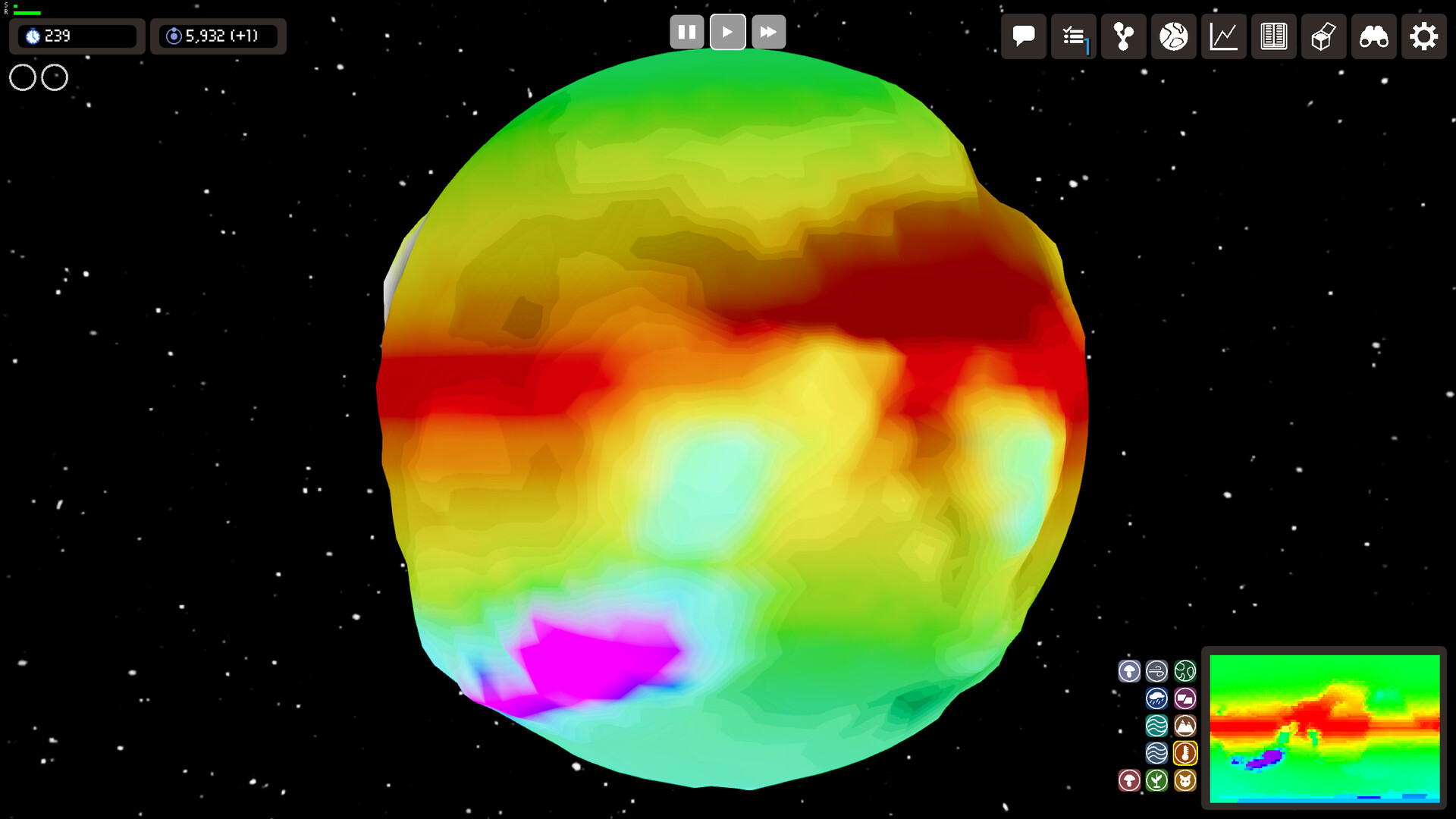The height and width of the screenshot is (819, 1456).
Task: Select the highlighted temperature overlay
Action: pyautogui.click(x=1185, y=753)
